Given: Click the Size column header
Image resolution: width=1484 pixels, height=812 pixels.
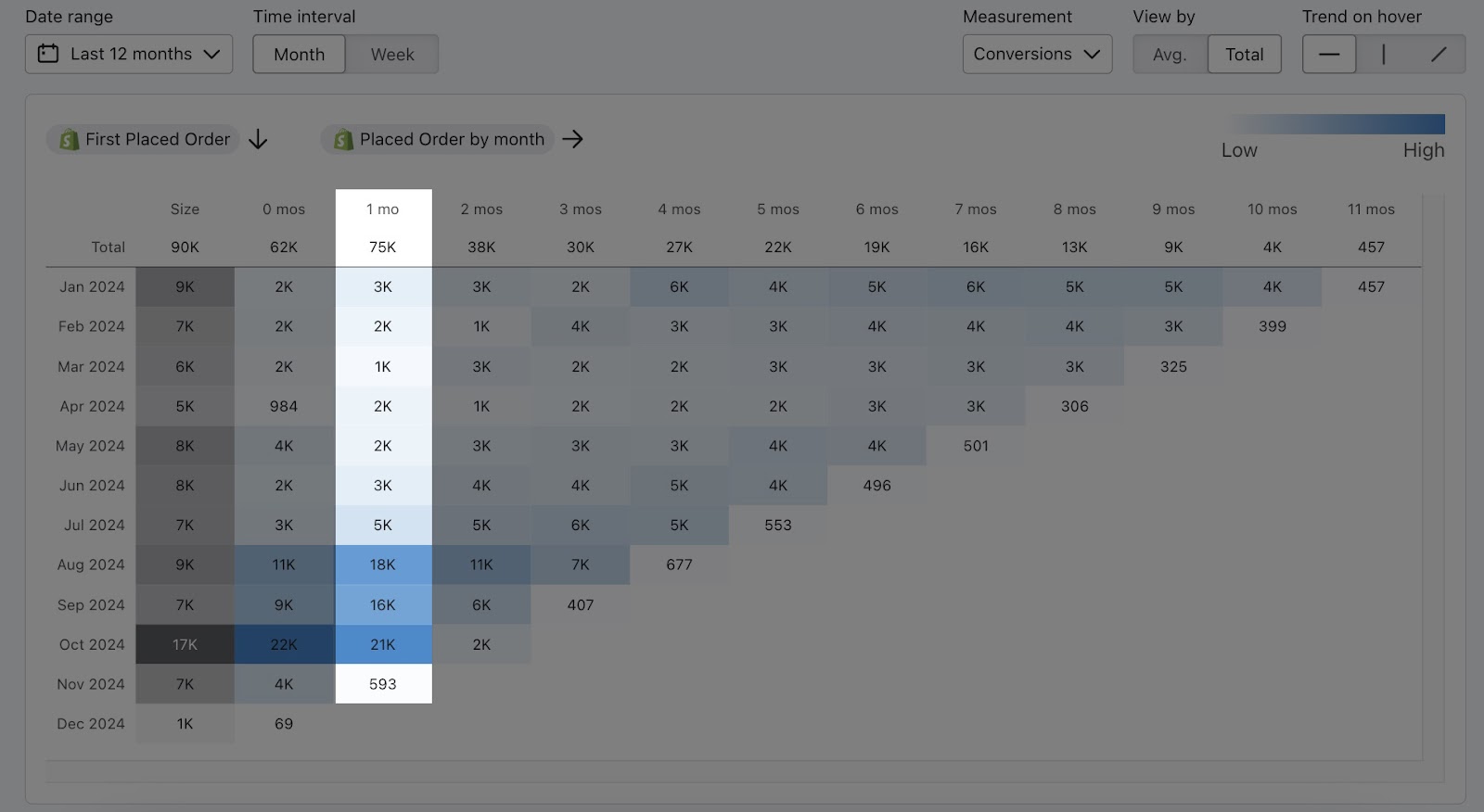Looking at the screenshot, I should coord(185,209).
